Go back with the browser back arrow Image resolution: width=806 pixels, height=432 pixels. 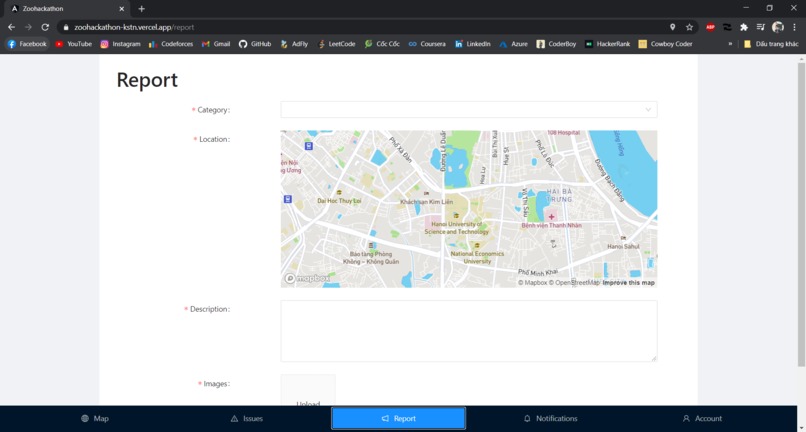[x=11, y=27]
